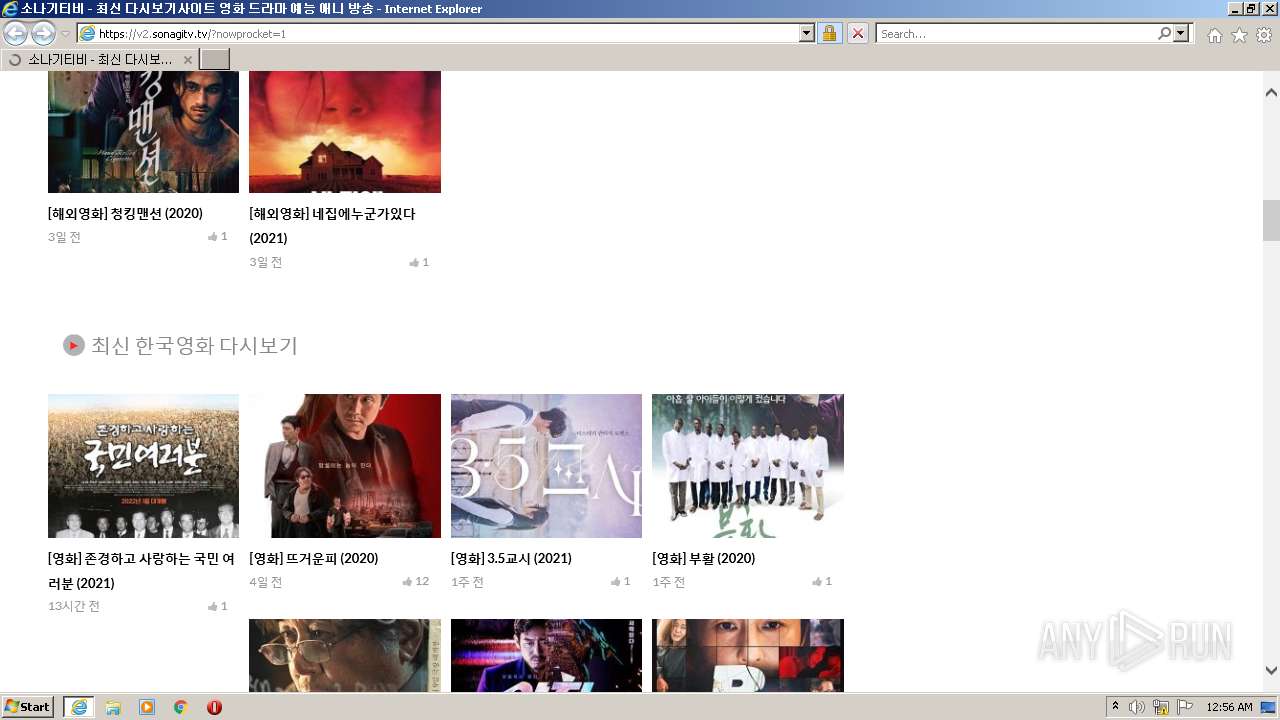Click the red play icon beside 최신 한국영화 다시보기
1280x720 pixels.
click(x=73, y=345)
